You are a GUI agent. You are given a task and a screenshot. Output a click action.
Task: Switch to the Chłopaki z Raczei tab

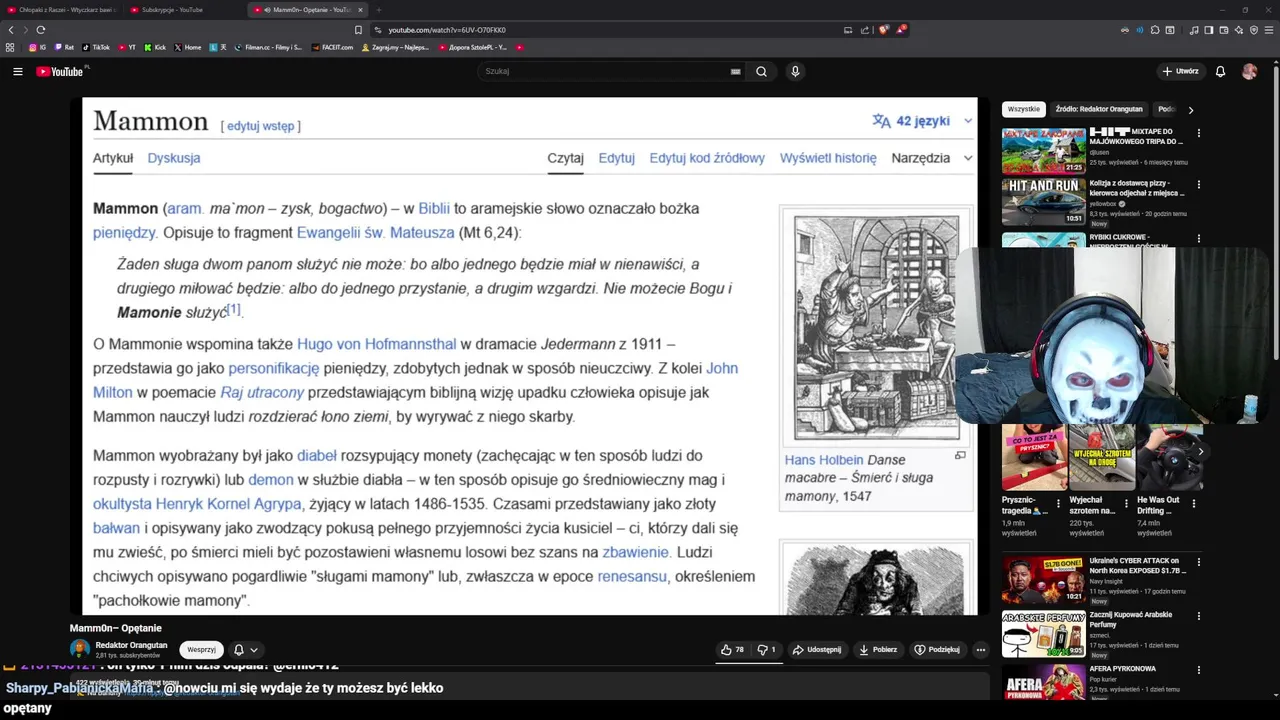(60, 10)
